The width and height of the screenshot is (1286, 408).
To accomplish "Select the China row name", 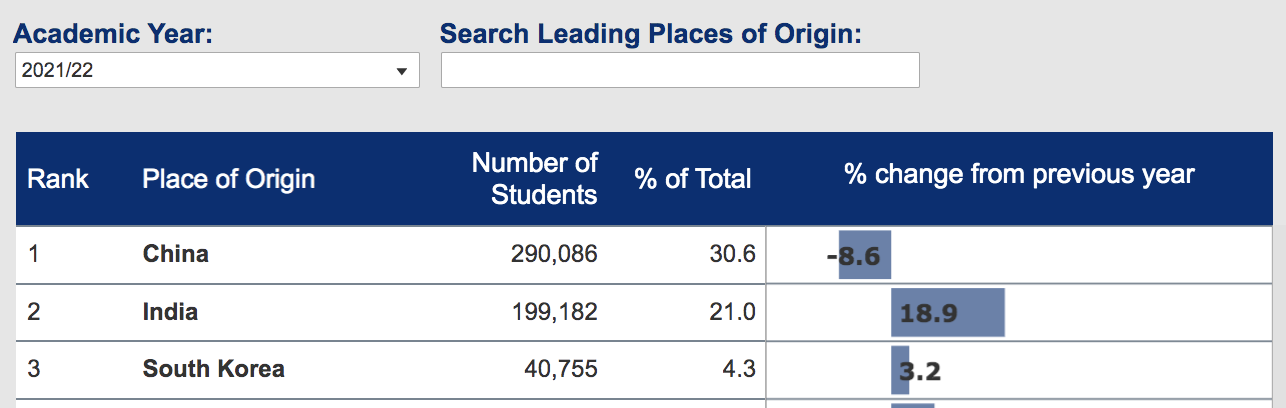I will [x=176, y=254].
